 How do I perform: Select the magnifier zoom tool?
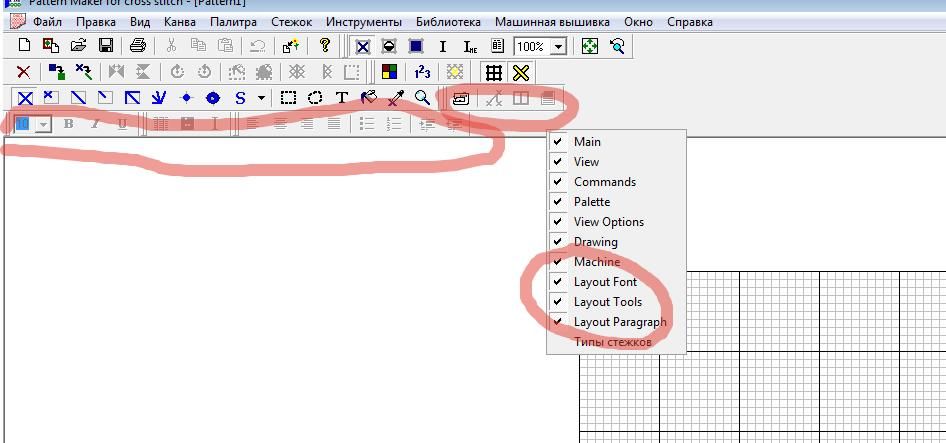click(423, 98)
